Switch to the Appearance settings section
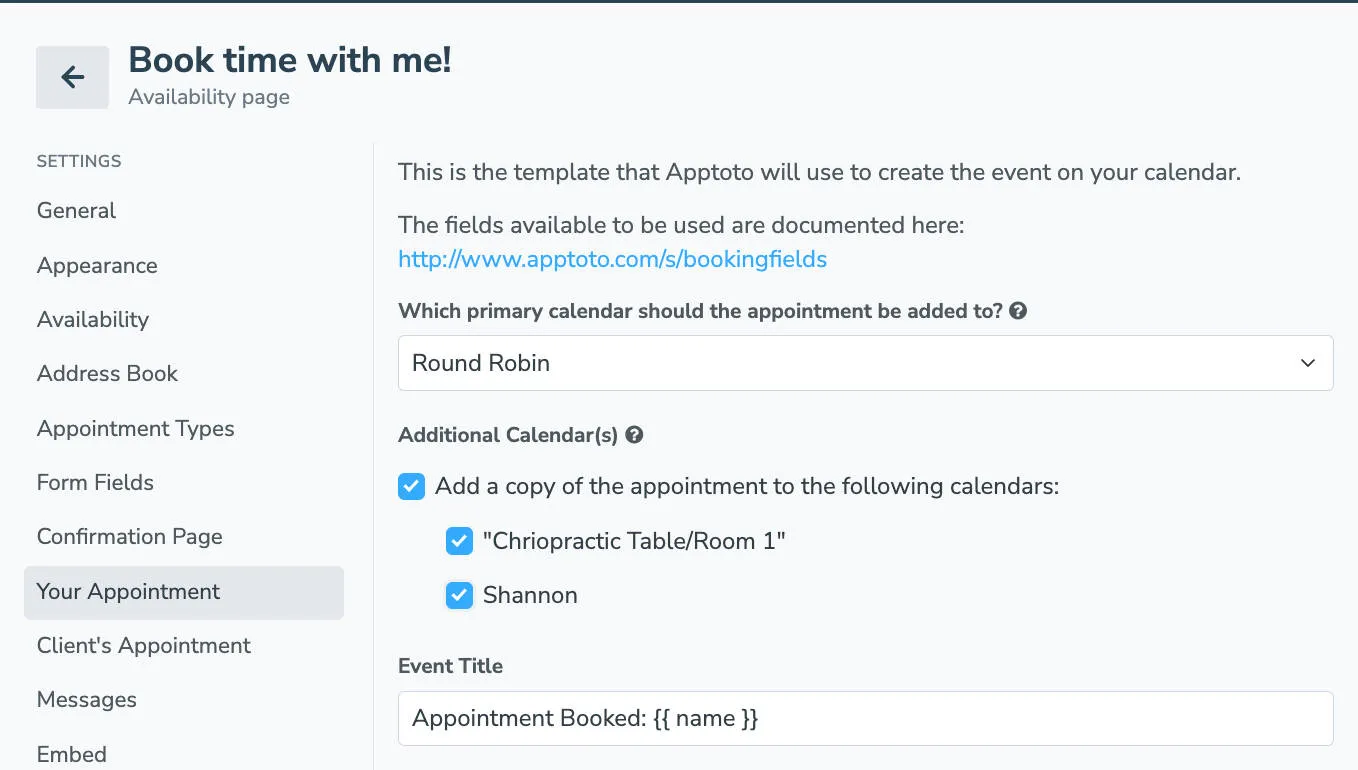 pos(96,266)
